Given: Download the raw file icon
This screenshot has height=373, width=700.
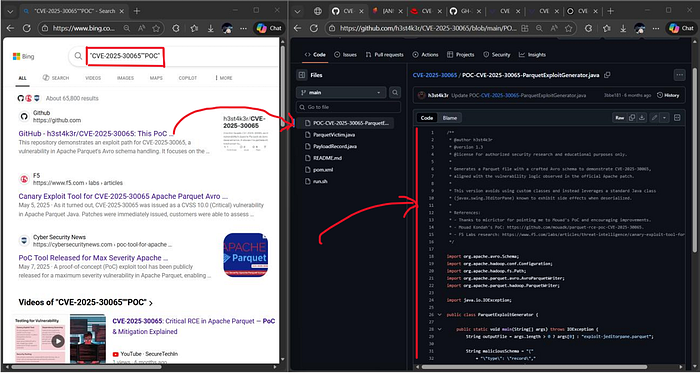Looking at the screenshot, I should tap(642, 118).
